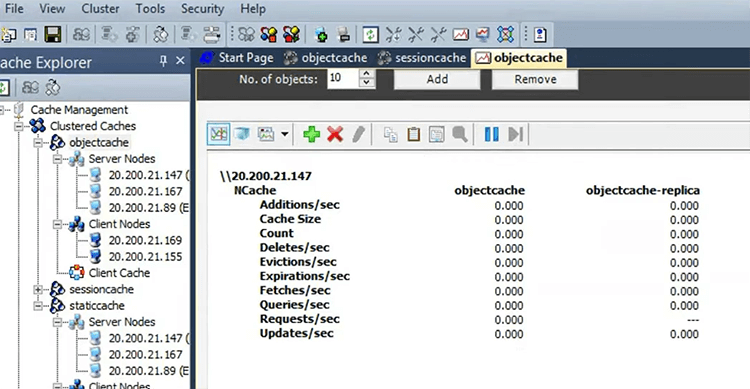Viewport: 750px width, 389px height.
Task: Open the View menu
Action: click(x=52, y=9)
